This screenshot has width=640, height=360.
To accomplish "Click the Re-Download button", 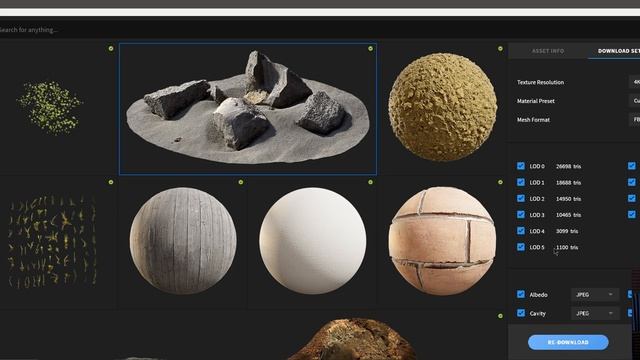I will coord(568,342).
